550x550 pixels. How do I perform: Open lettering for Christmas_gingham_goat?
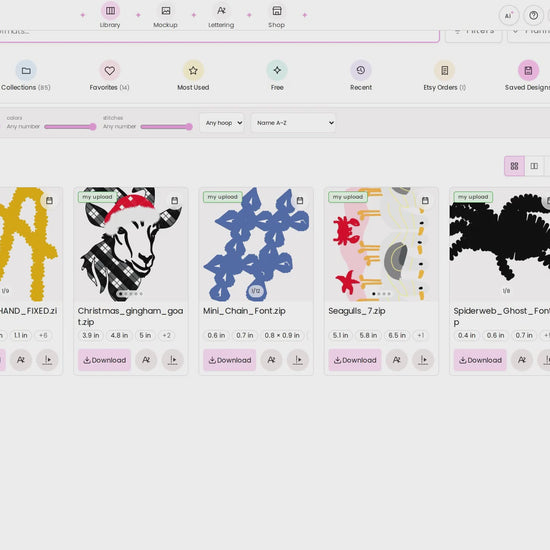pos(146,360)
